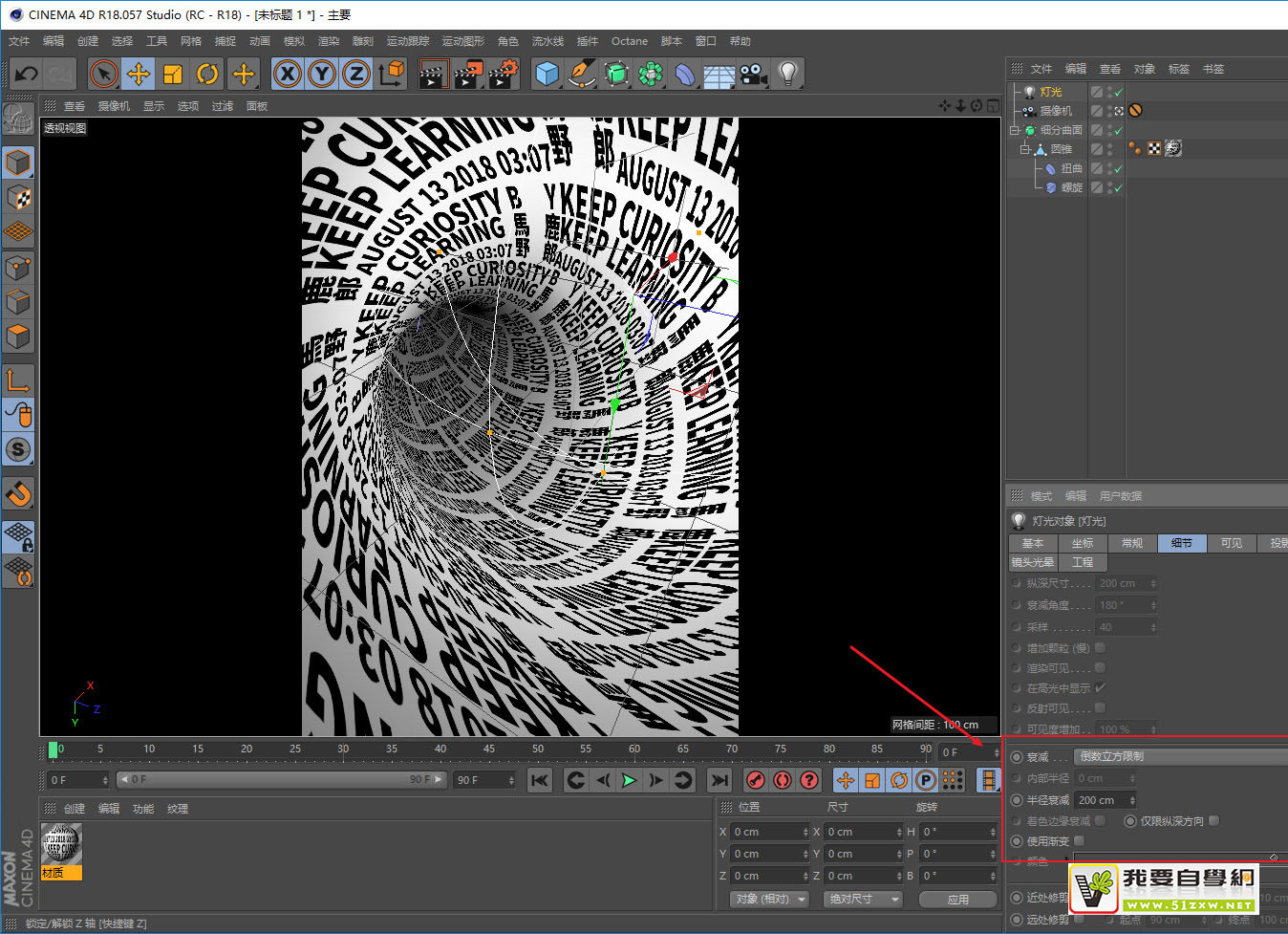This screenshot has height=934, width=1288.
Task: Select the live selection arrow tool
Action: pyautogui.click(x=103, y=74)
